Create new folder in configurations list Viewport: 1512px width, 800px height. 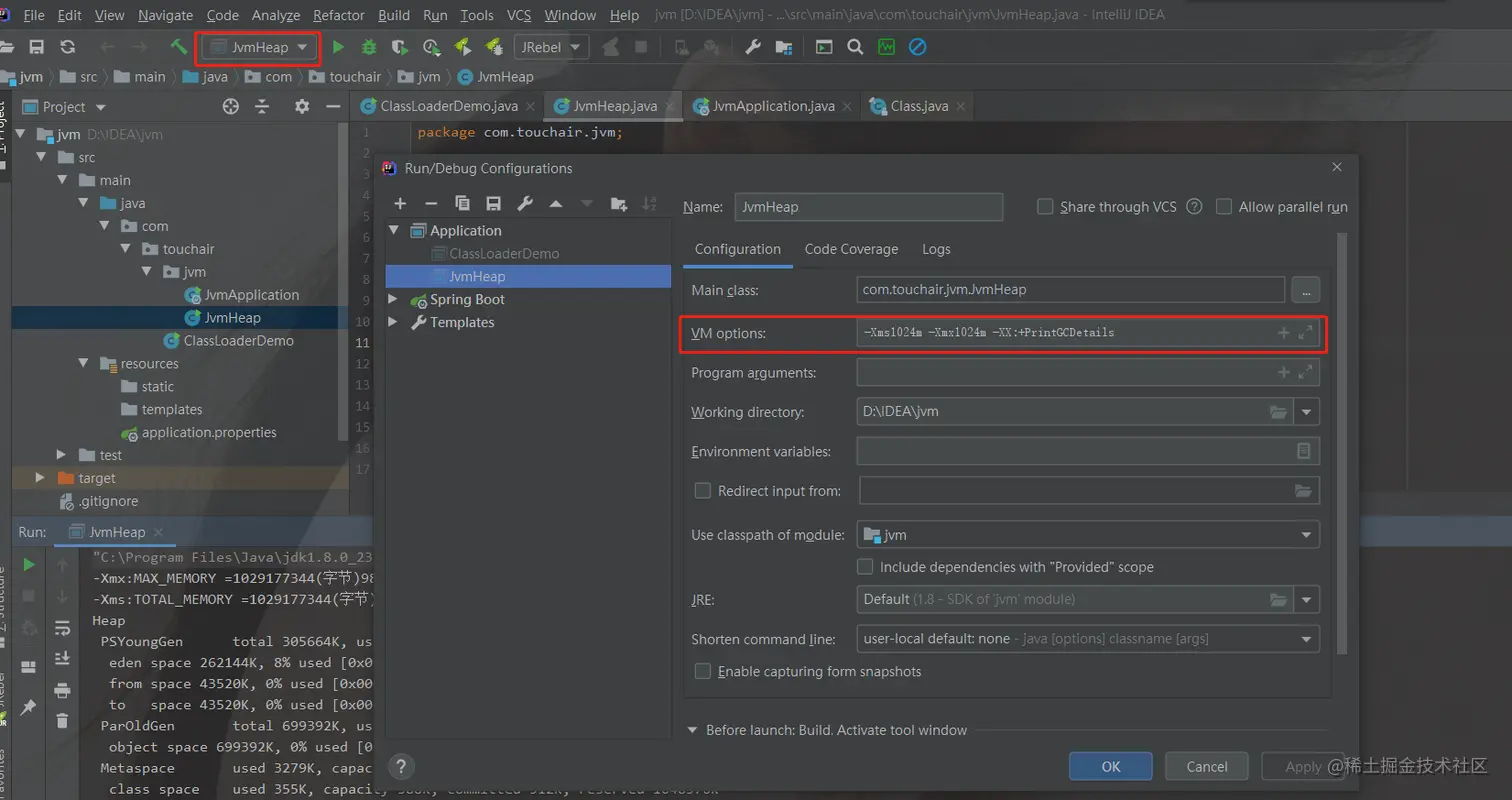click(619, 203)
